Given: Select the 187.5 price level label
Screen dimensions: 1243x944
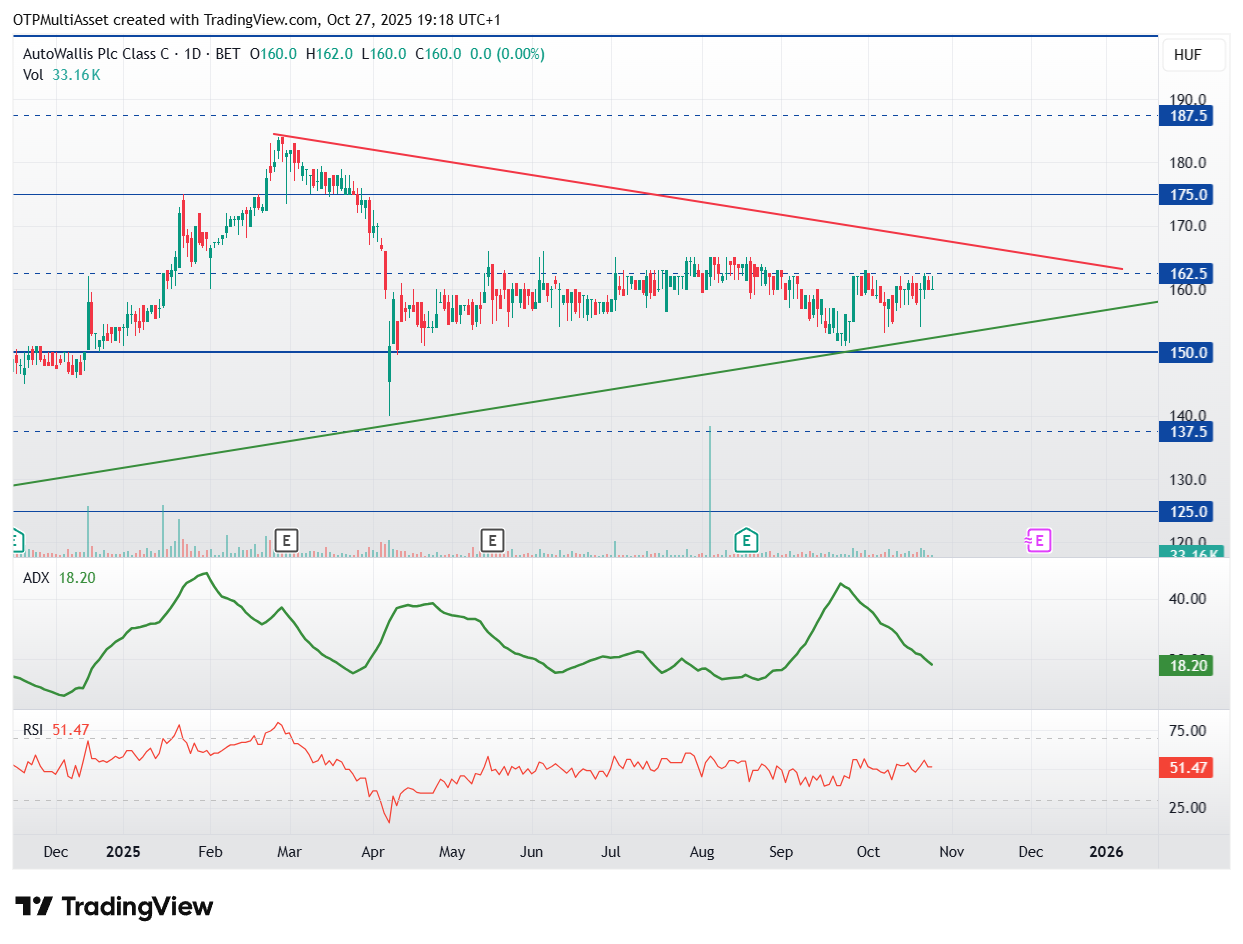Looking at the screenshot, I should [x=1185, y=116].
